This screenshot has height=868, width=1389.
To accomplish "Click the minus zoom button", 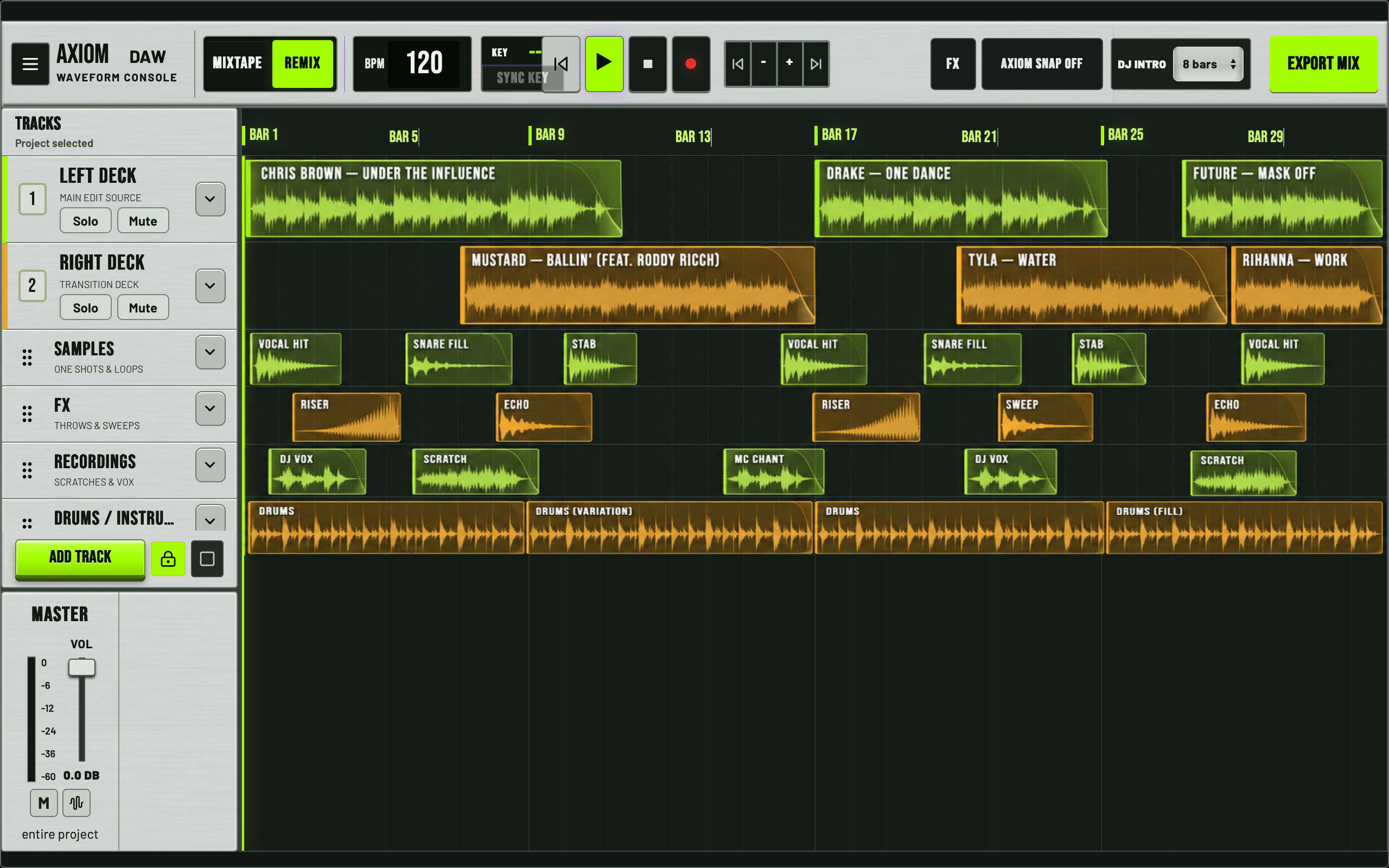I will click(x=763, y=63).
